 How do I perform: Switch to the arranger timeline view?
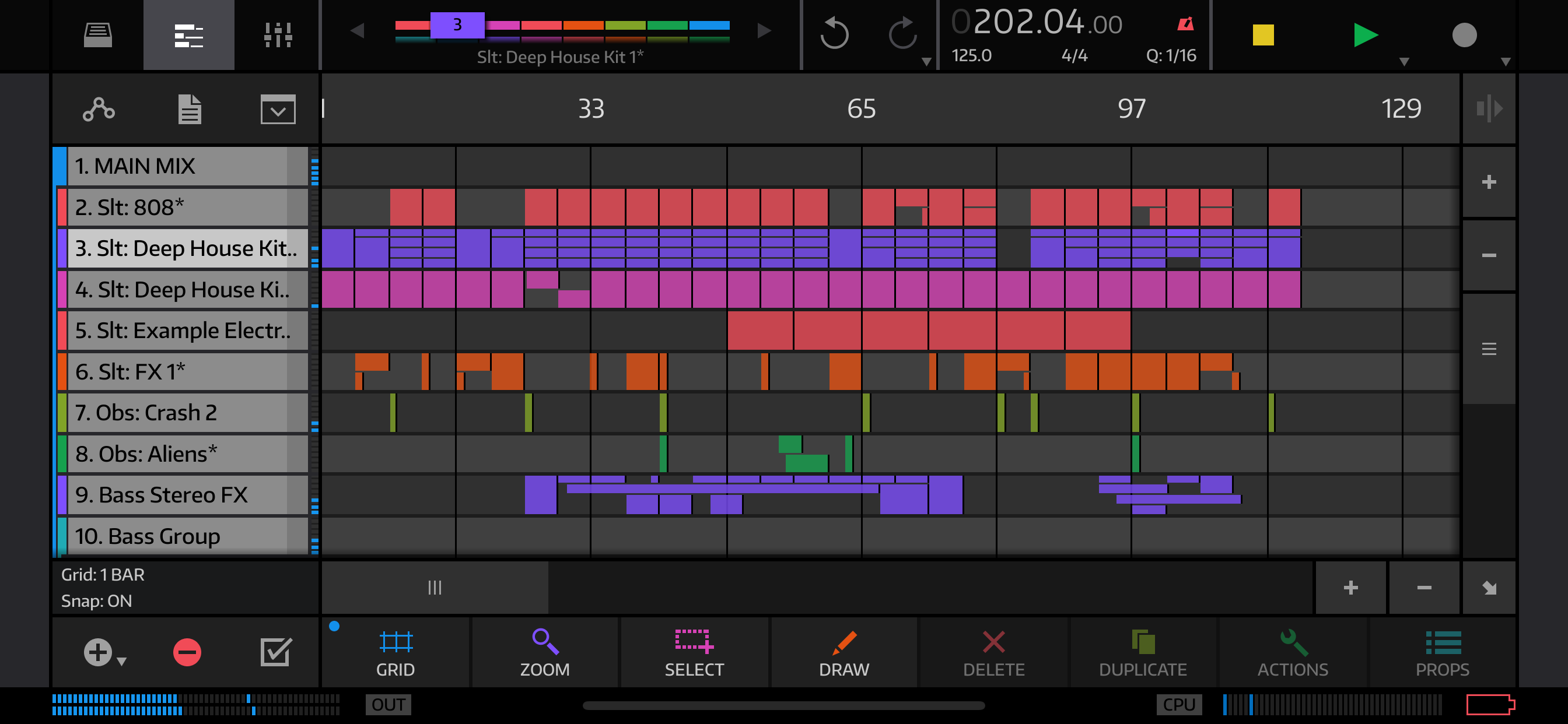click(188, 34)
